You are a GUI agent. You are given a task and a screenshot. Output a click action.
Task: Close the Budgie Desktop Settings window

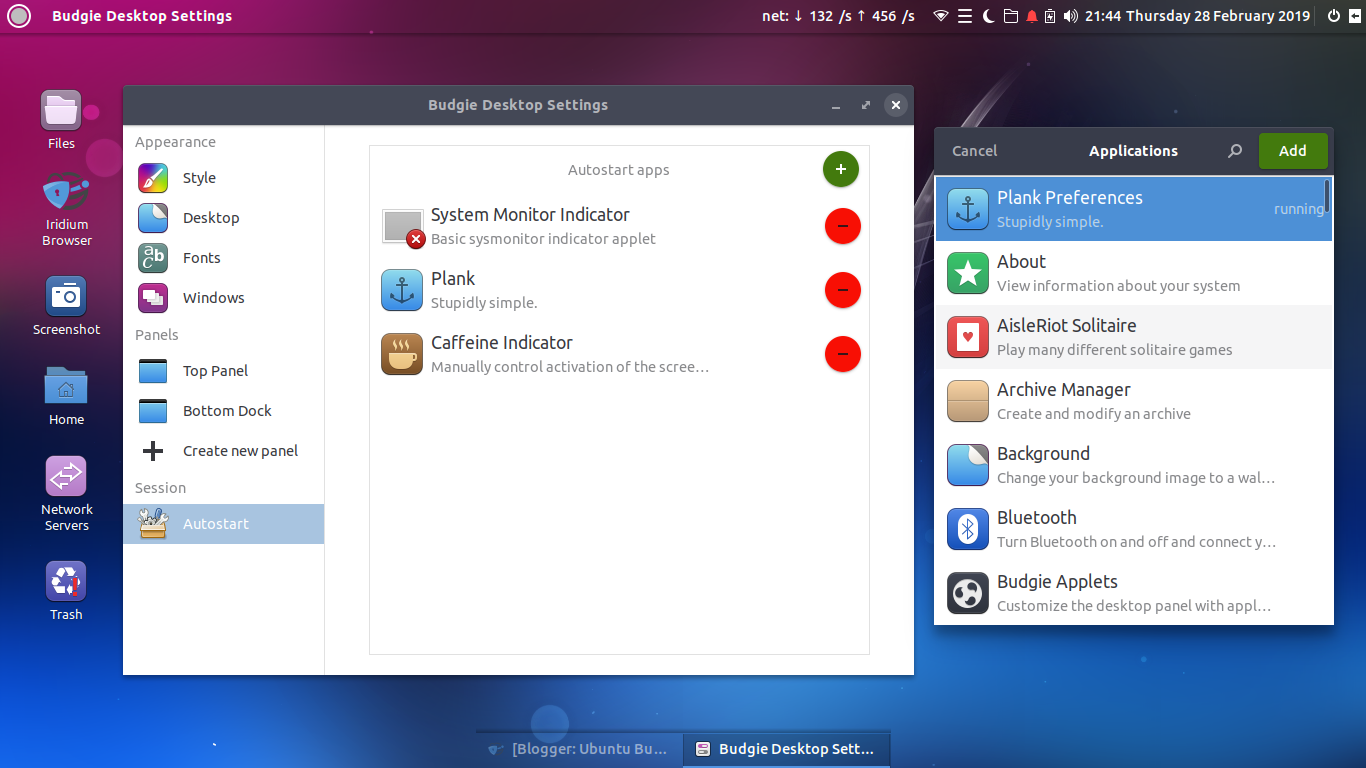(x=896, y=105)
